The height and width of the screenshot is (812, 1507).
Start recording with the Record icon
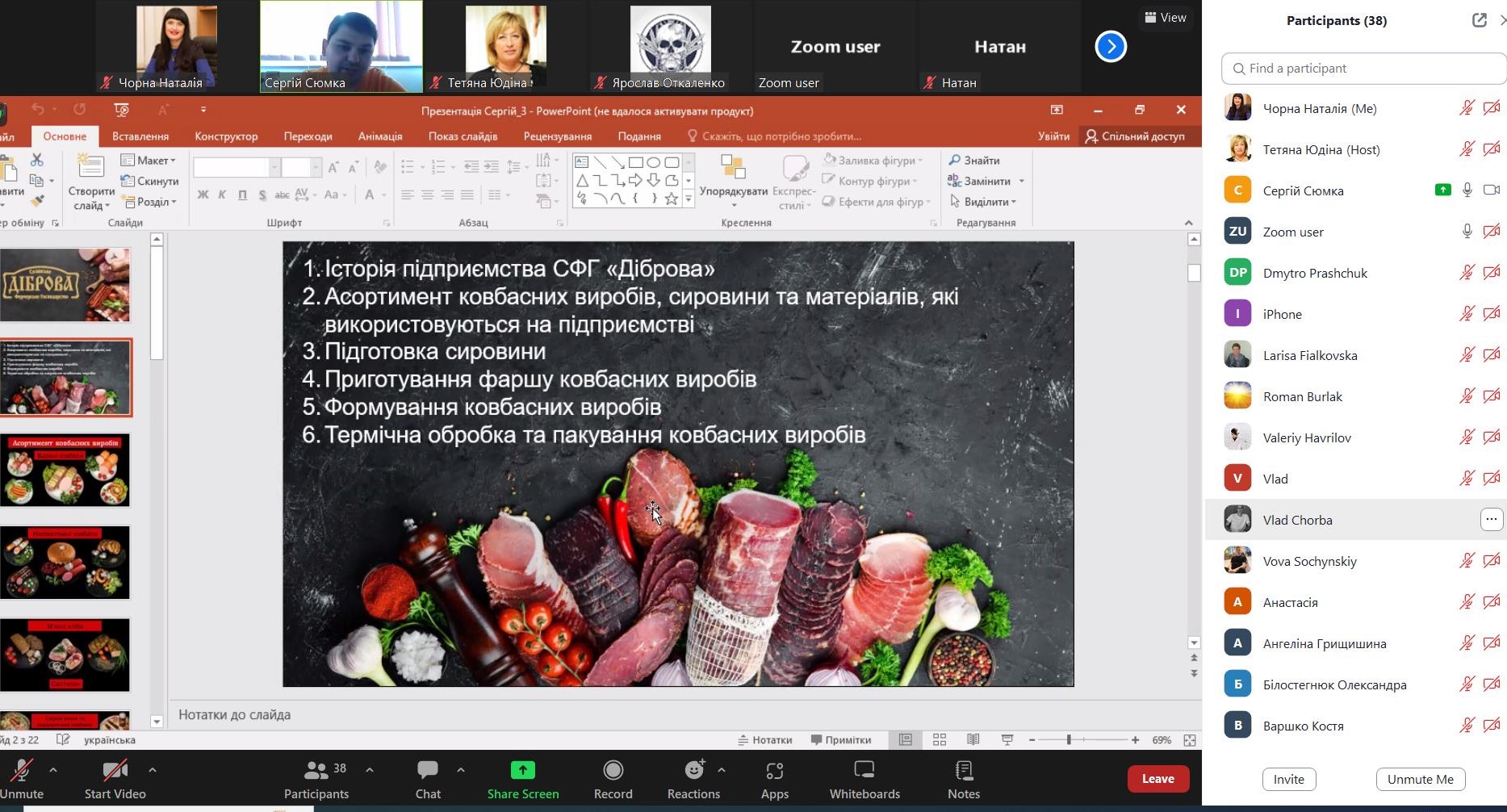pyautogui.click(x=613, y=771)
